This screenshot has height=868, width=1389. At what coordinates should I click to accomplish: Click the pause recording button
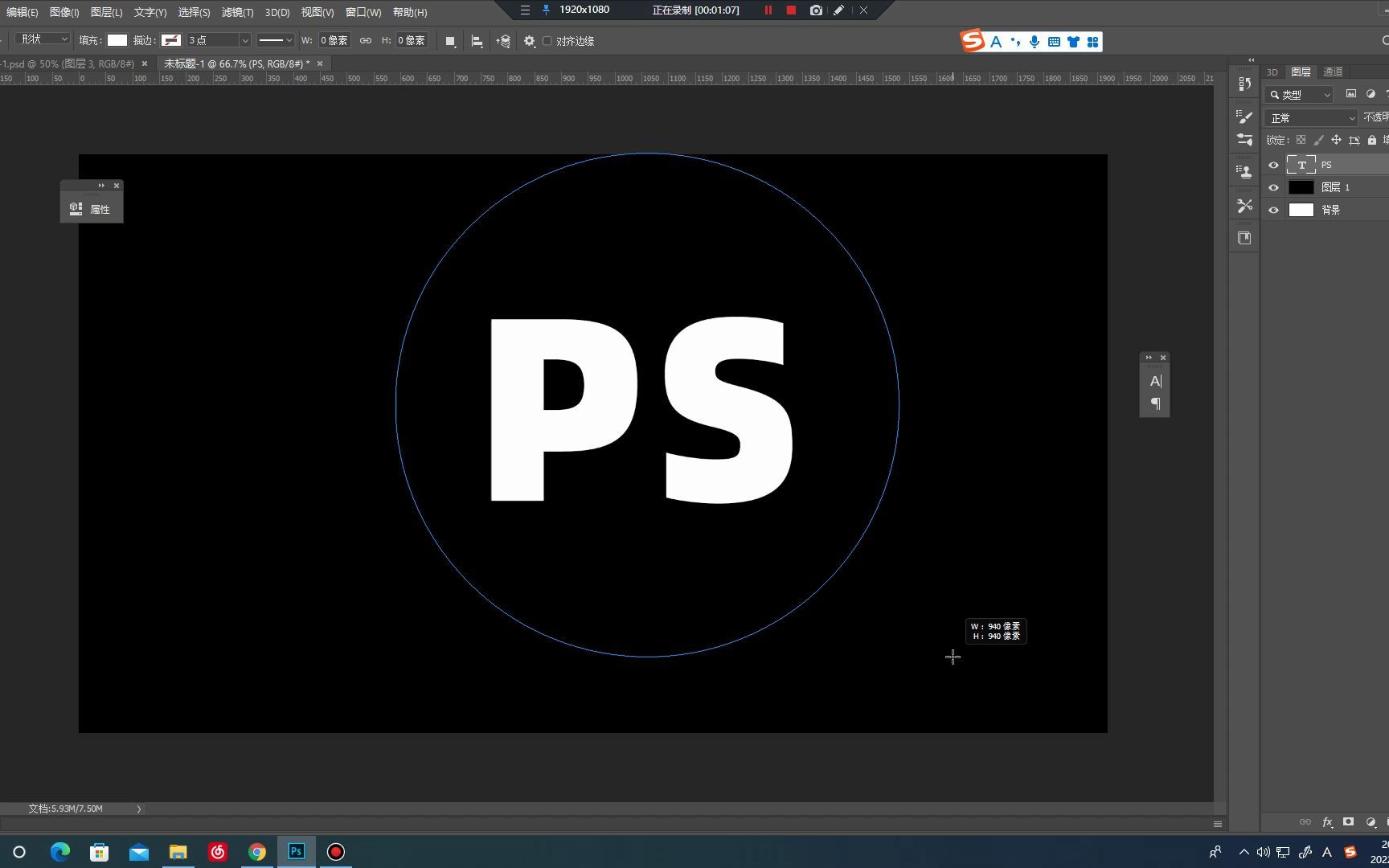coord(768,10)
